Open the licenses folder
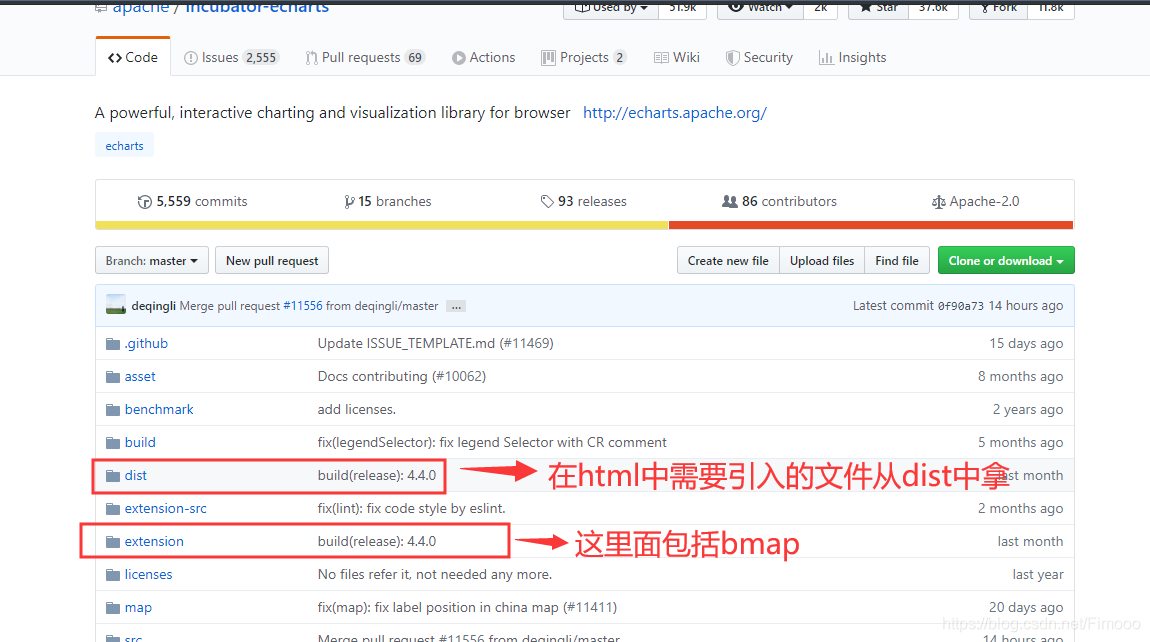The width and height of the screenshot is (1150, 642). click(x=148, y=574)
